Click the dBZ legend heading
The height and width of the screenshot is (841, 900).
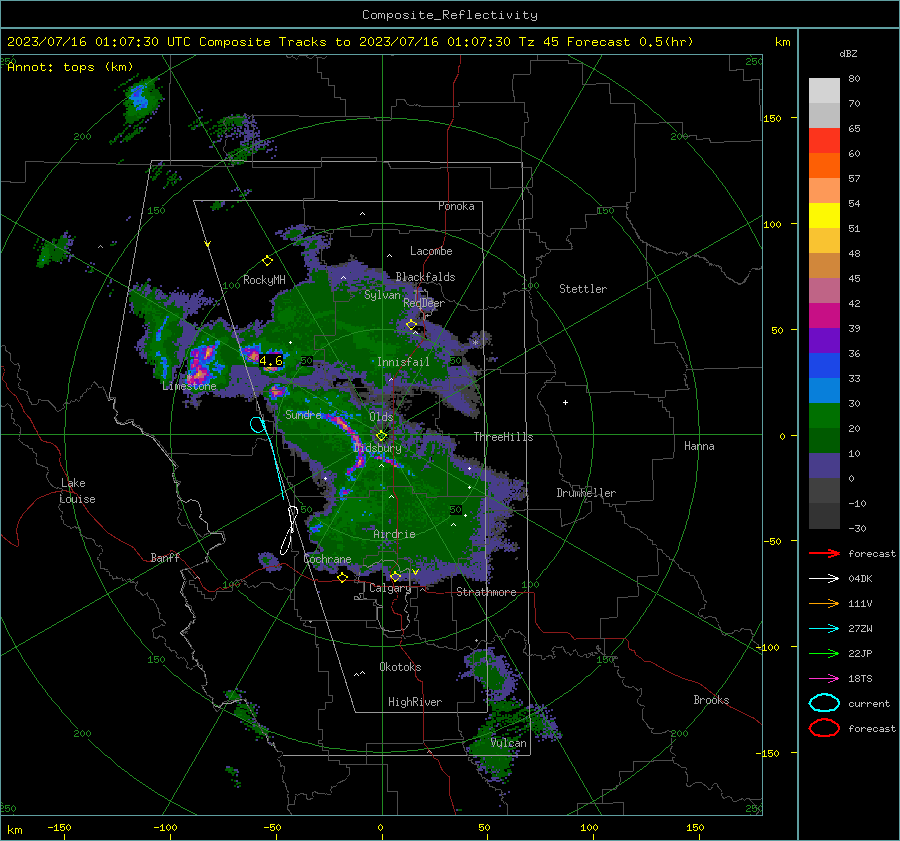(848, 54)
